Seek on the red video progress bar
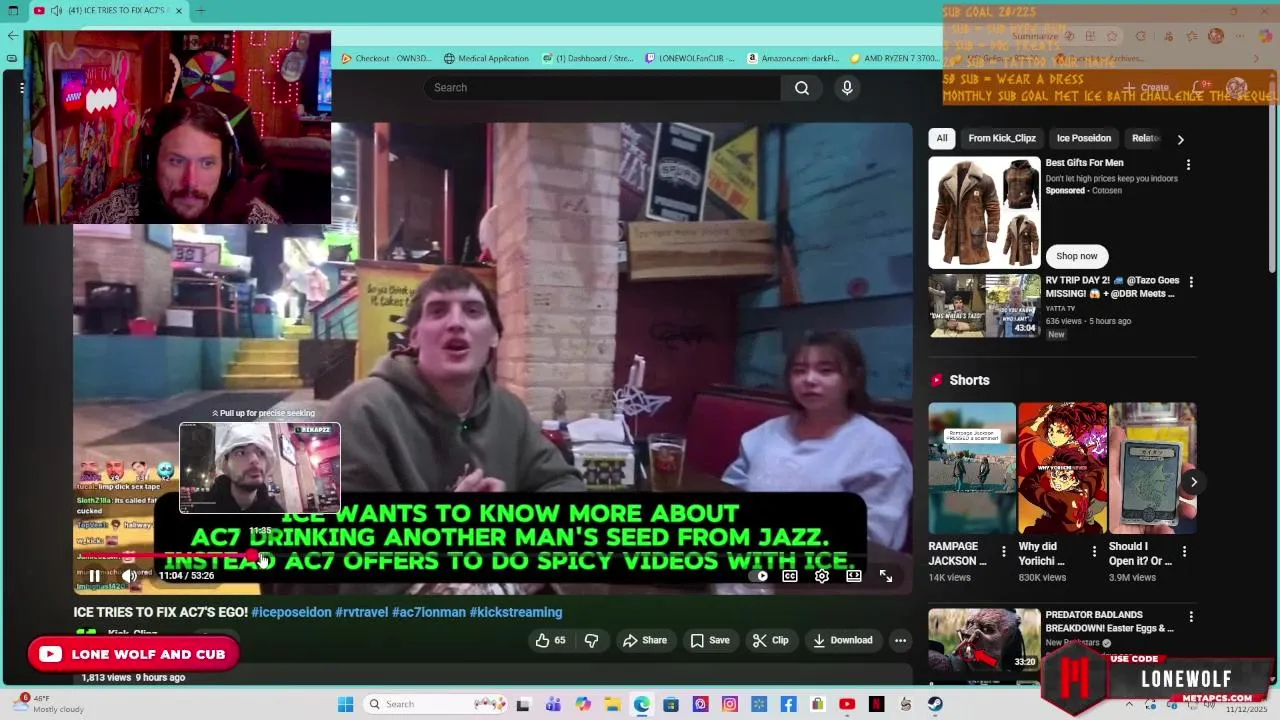The width and height of the screenshot is (1280, 720). pyautogui.click(x=494, y=556)
